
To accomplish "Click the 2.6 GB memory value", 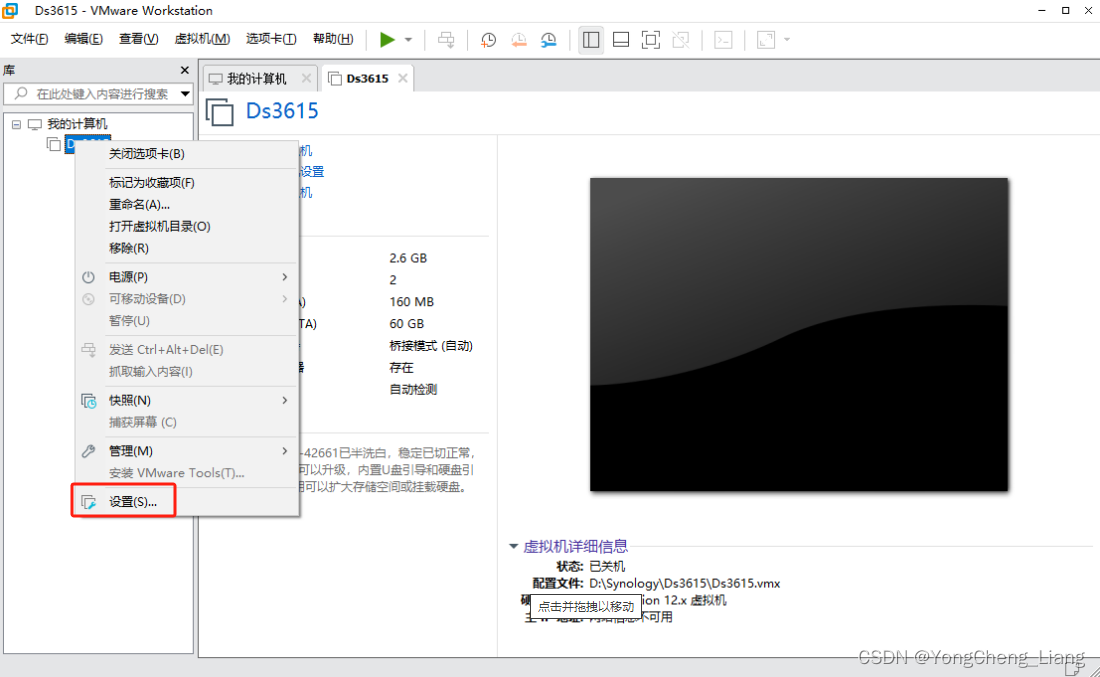I will [x=408, y=258].
